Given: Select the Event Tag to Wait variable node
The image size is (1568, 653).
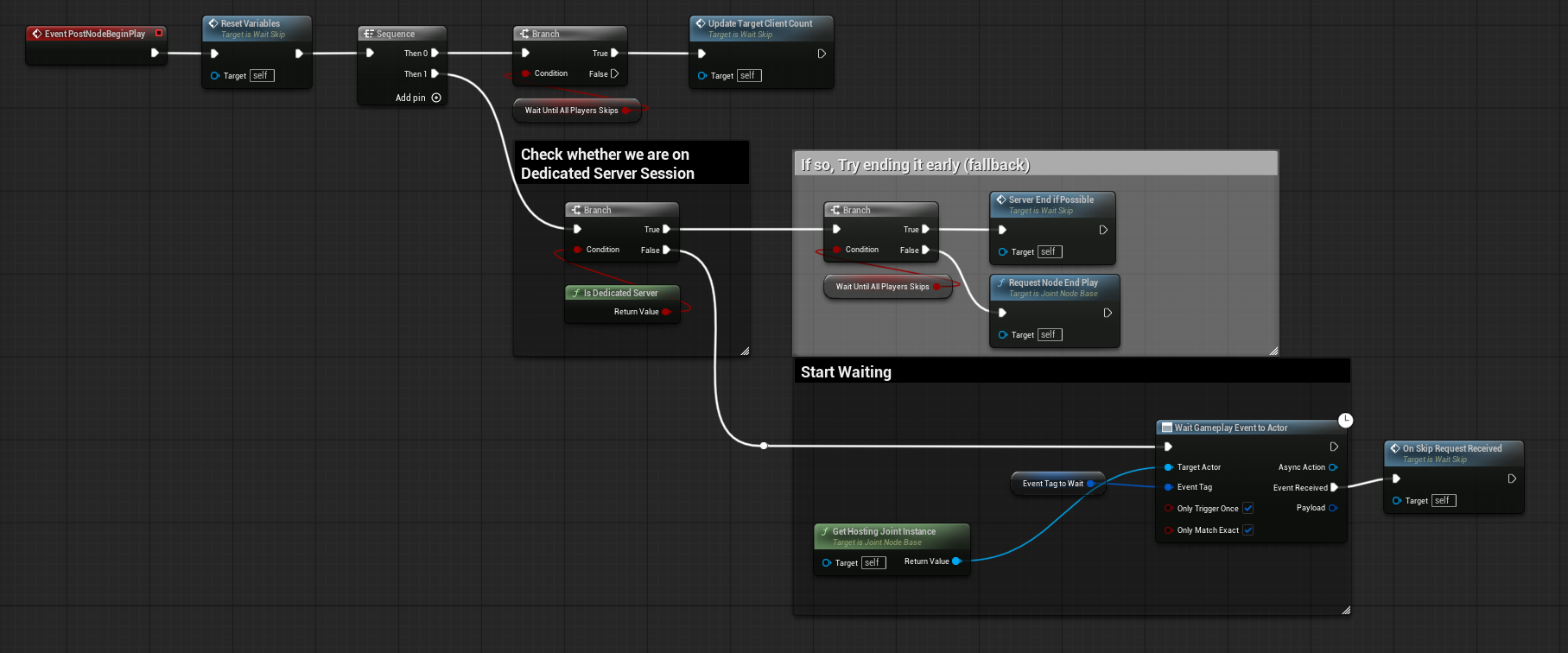Looking at the screenshot, I should [x=1052, y=484].
